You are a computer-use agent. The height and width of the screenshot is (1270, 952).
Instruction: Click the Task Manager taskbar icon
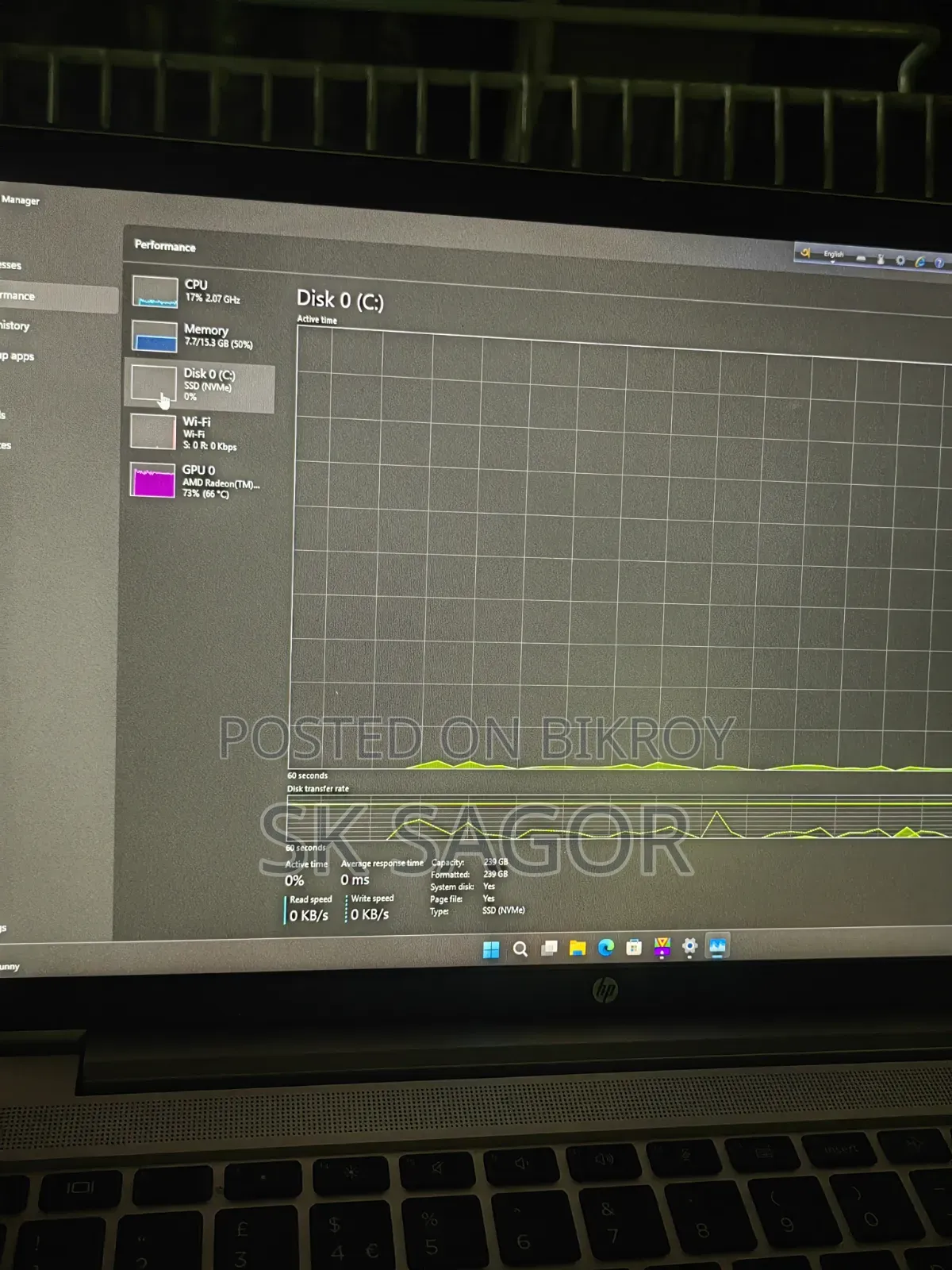[717, 946]
